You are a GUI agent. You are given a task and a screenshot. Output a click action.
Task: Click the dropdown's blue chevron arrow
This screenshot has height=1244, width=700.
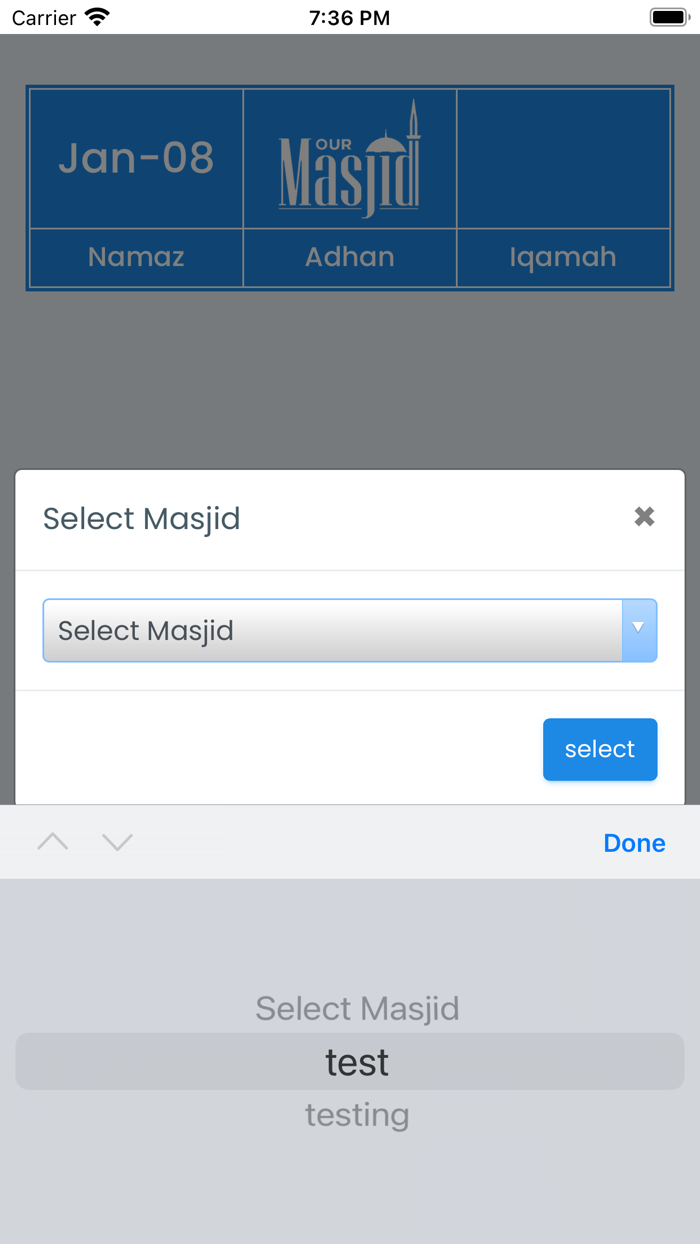click(638, 630)
